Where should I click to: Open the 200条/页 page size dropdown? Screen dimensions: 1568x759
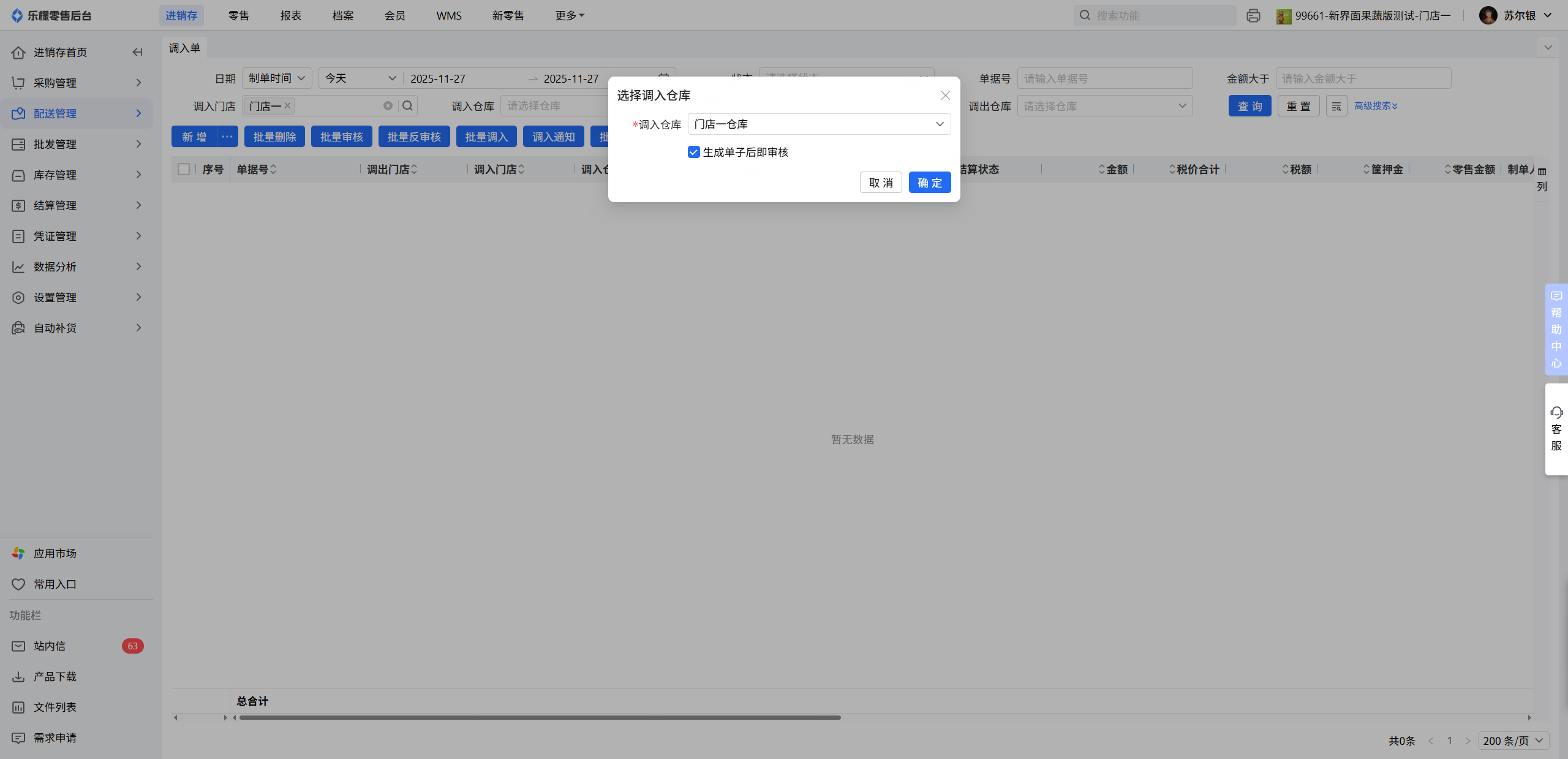tap(1513, 741)
